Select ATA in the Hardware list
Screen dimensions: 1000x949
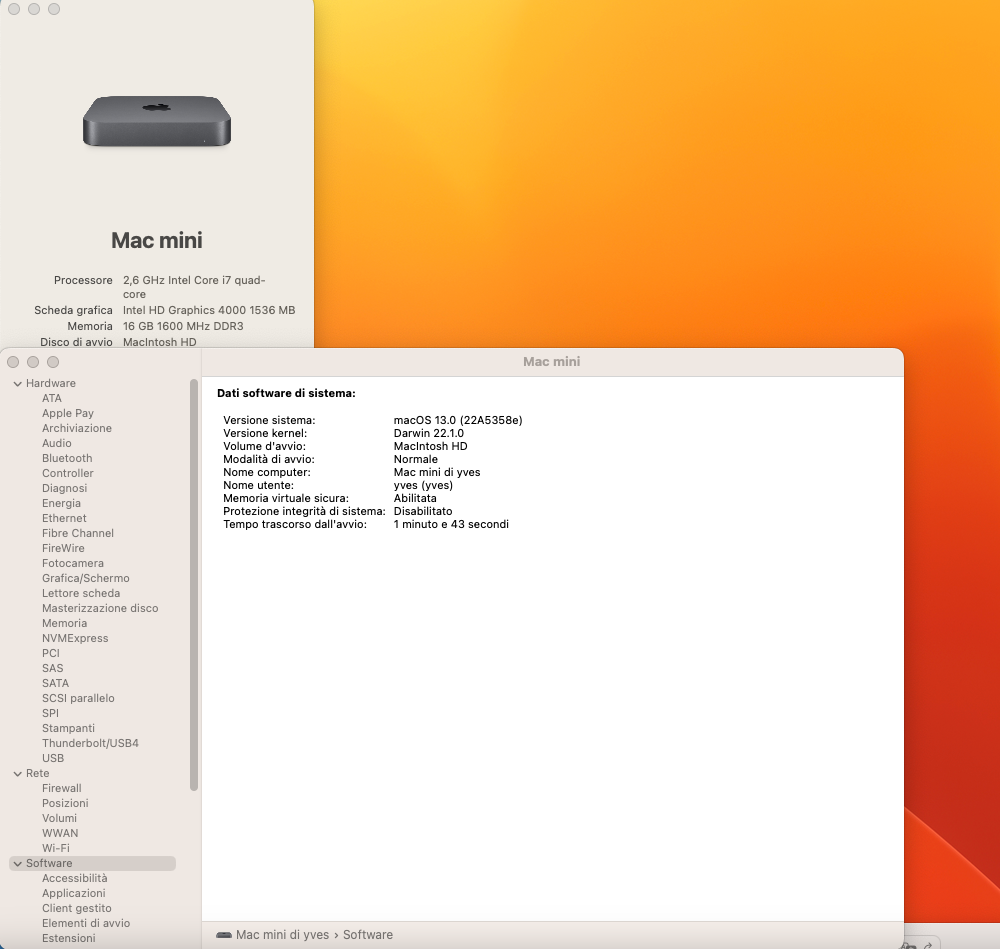(x=52, y=398)
